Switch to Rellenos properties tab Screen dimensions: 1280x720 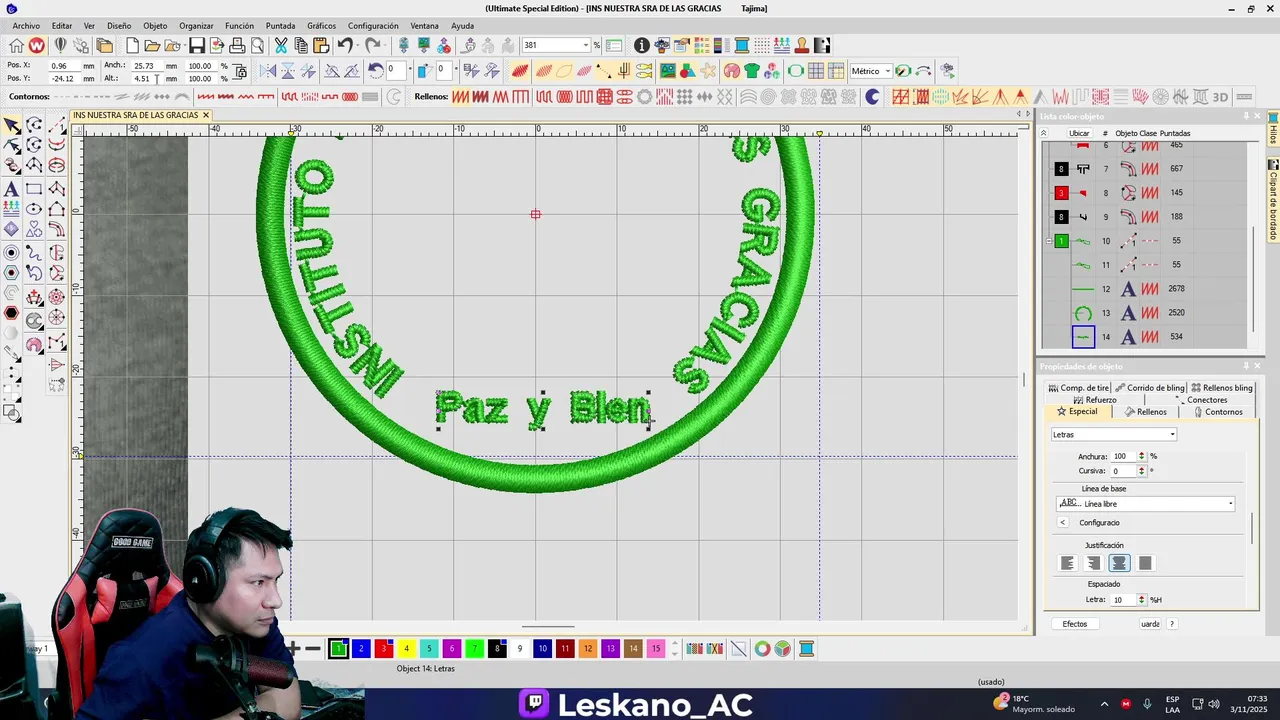point(1146,412)
